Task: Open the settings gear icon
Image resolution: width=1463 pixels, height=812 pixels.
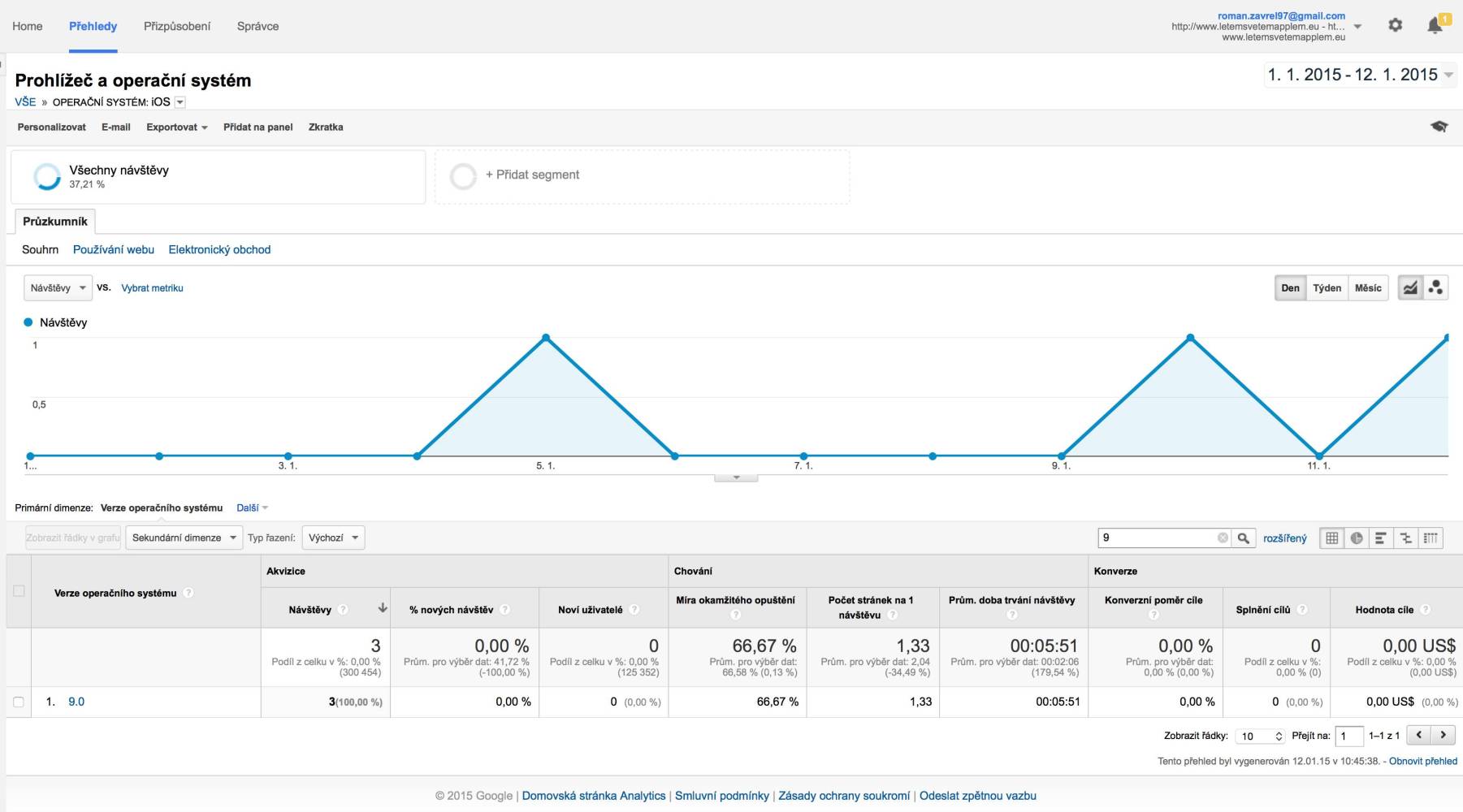Action: pyautogui.click(x=1395, y=25)
